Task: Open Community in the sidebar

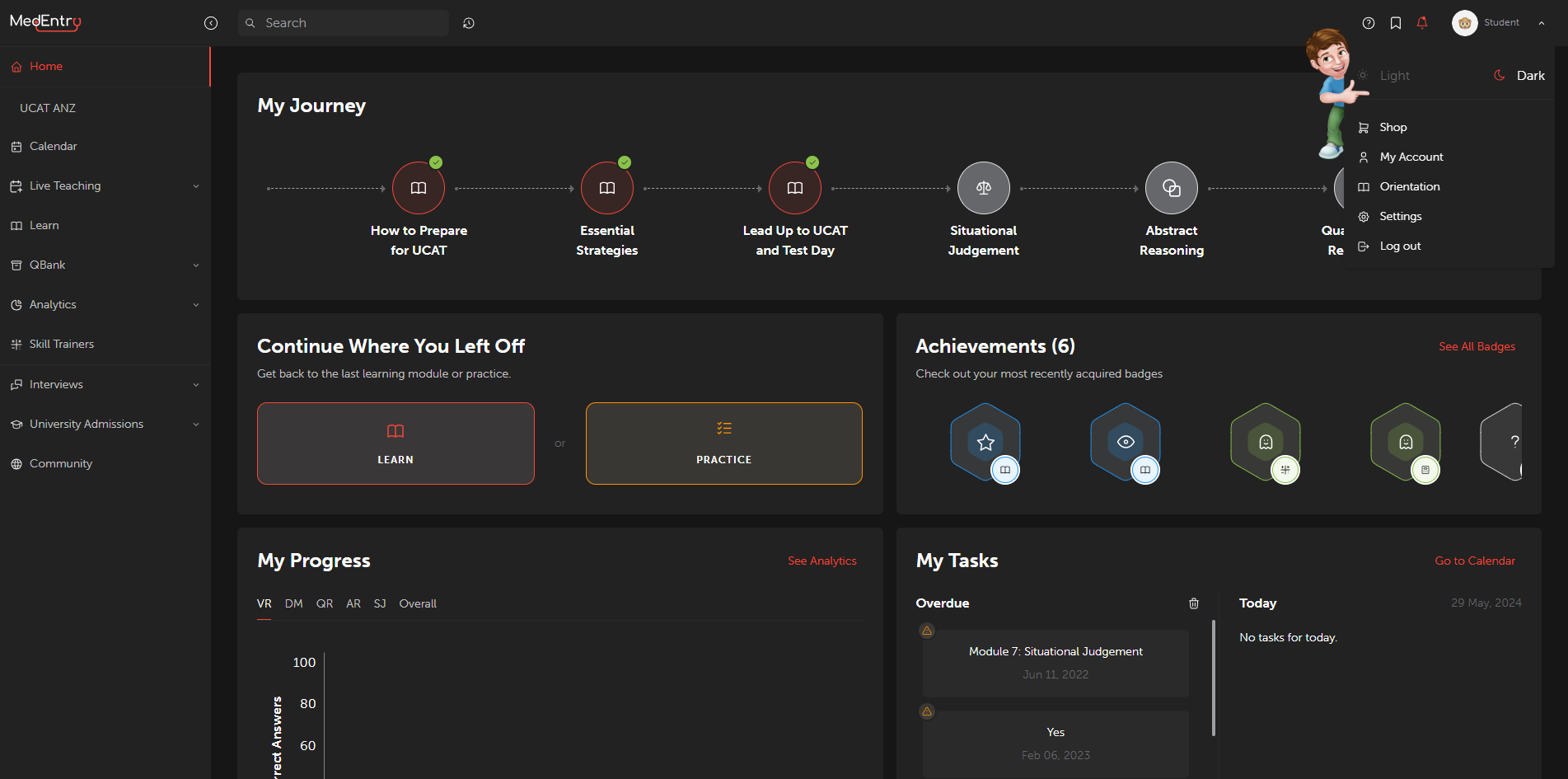Action: [x=105, y=464]
